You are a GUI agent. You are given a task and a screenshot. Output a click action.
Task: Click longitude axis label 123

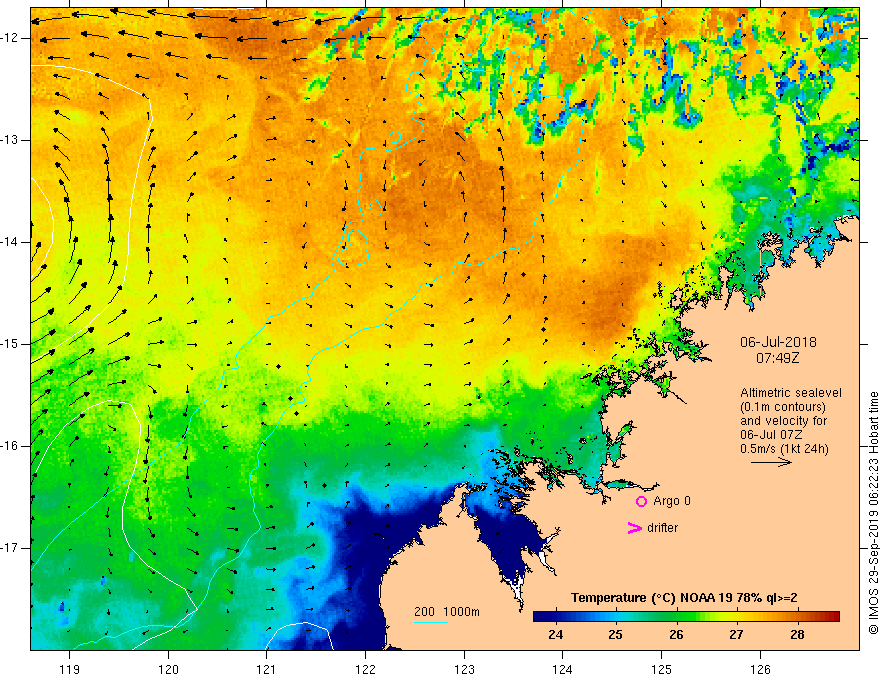click(464, 669)
